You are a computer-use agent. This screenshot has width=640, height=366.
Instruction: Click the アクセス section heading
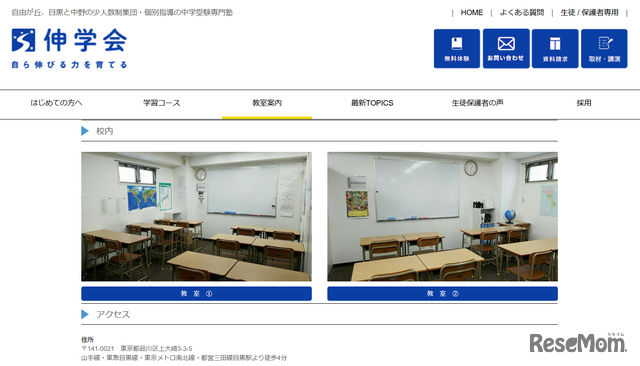pos(113,314)
